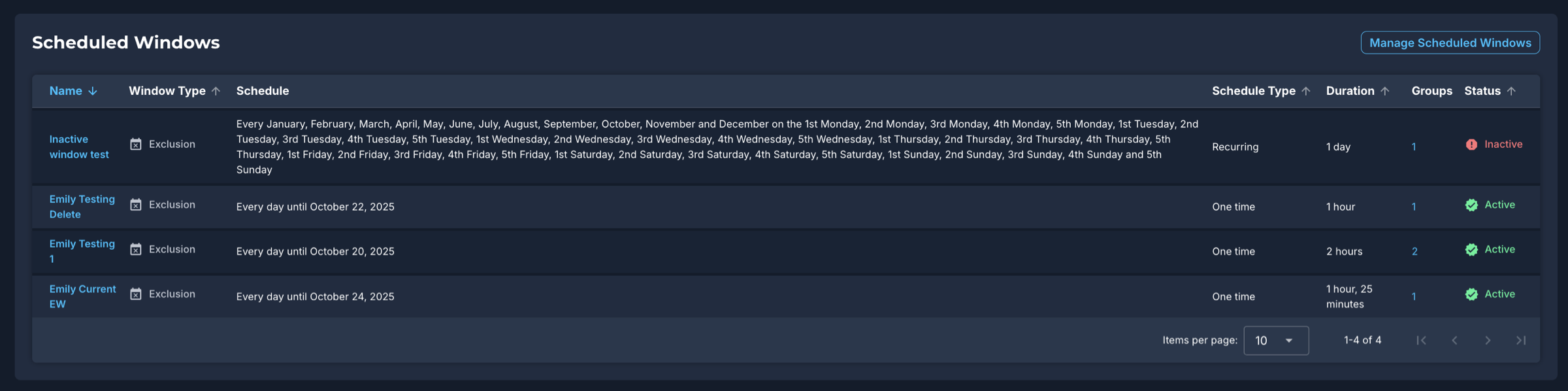
Task: Click Active checkmark icon for Emily Testing 1
Action: [1471, 250]
